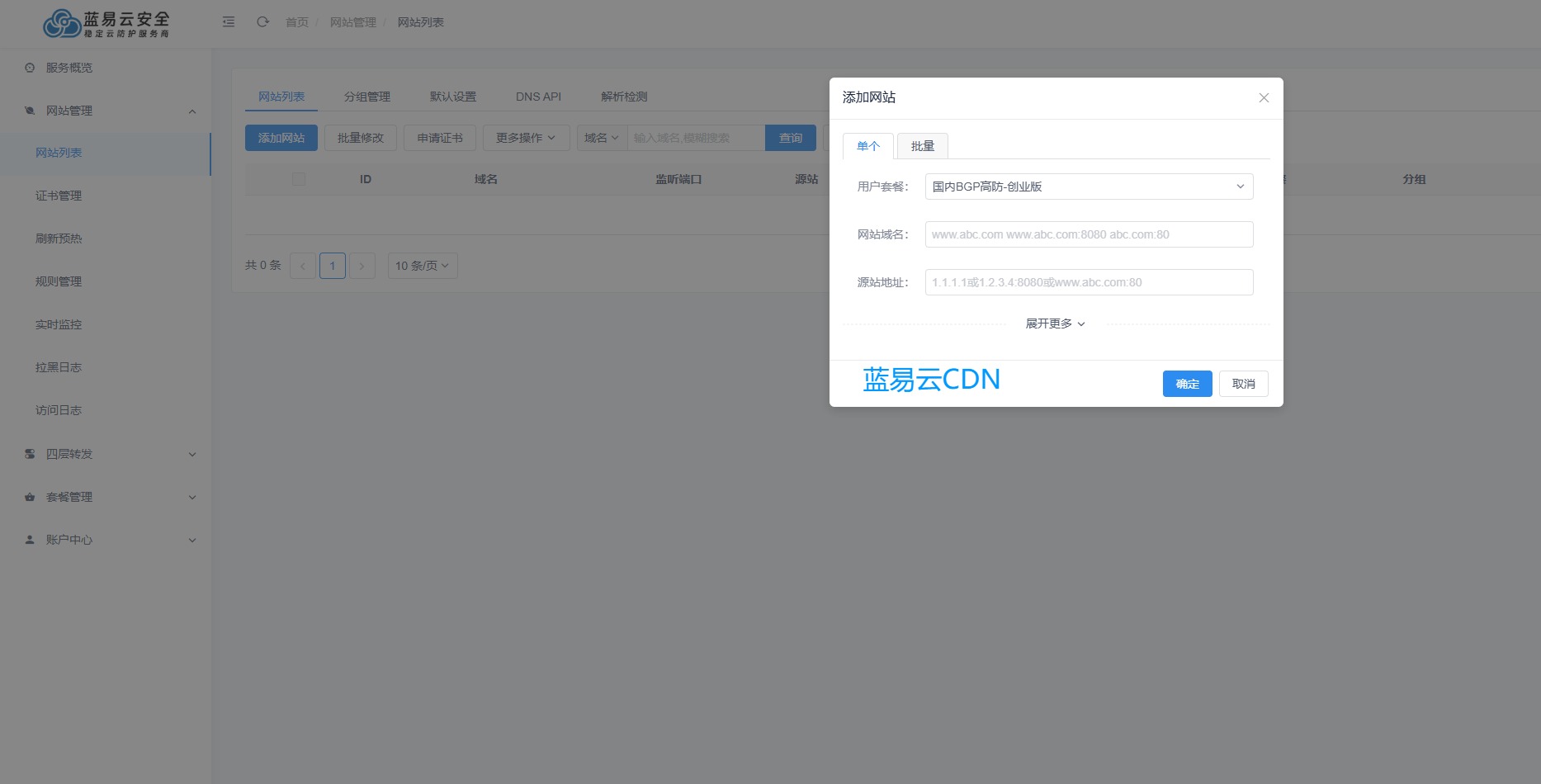Click the 网站域名 input field
1541x784 pixels.
pyautogui.click(x=1088, y=234)
